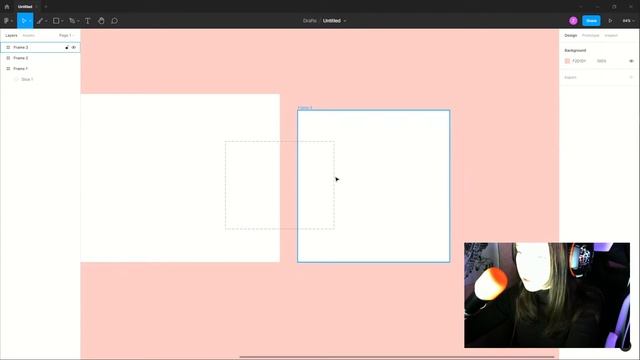The image size is (640, 360).
Task: Click the Untitled file name in the toolbar
Action: pos(331,20)
